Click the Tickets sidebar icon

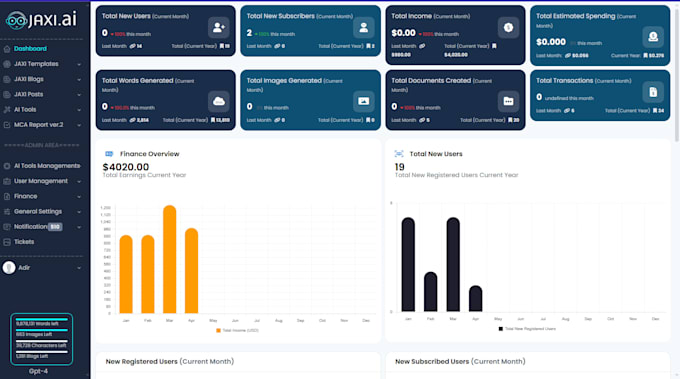pyautogui.click(x=7, y=242)
